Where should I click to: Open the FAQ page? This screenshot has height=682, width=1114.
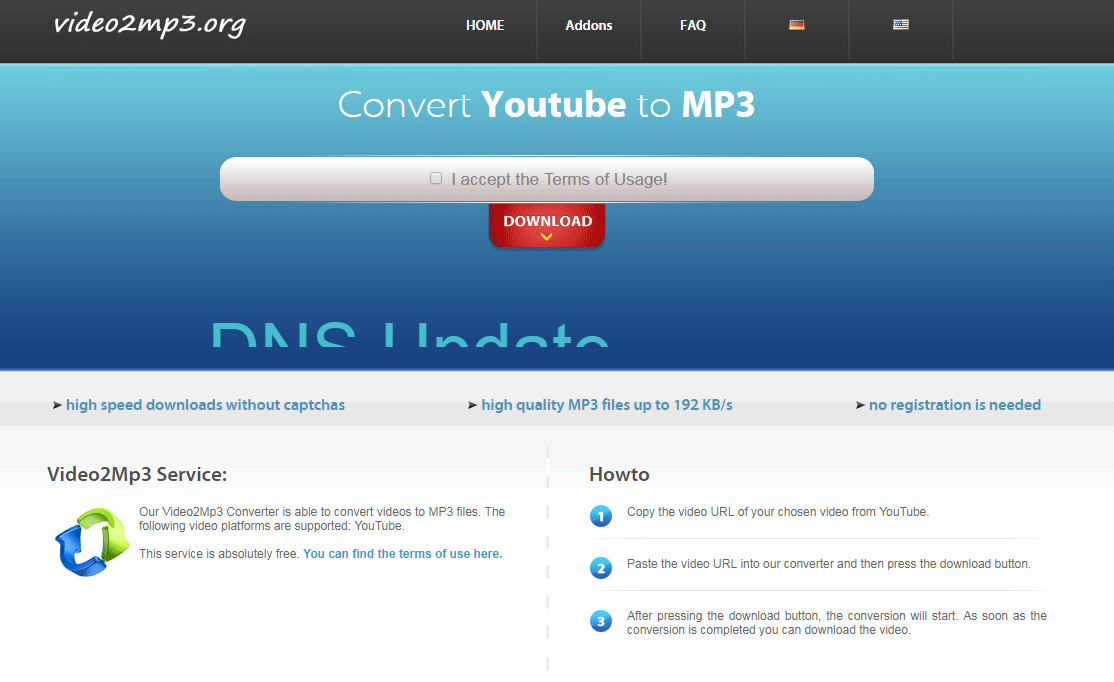pos(693,26)
